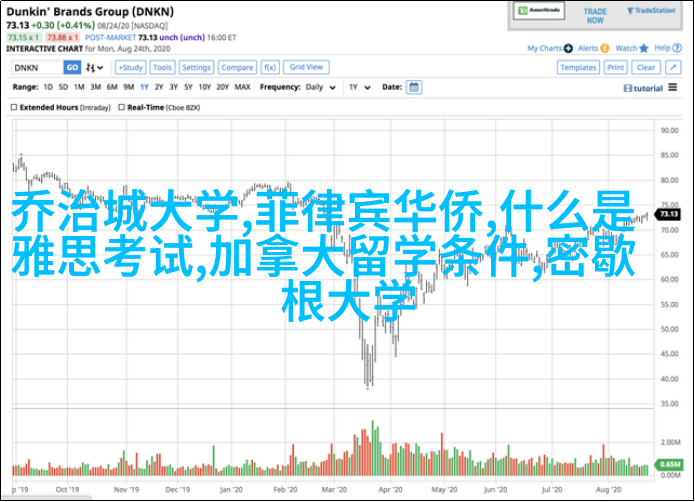Image resolution: width=695 pixels, height=502 pixels.
Task: Click the DNKN symbol input field
Action: (37, 68)
